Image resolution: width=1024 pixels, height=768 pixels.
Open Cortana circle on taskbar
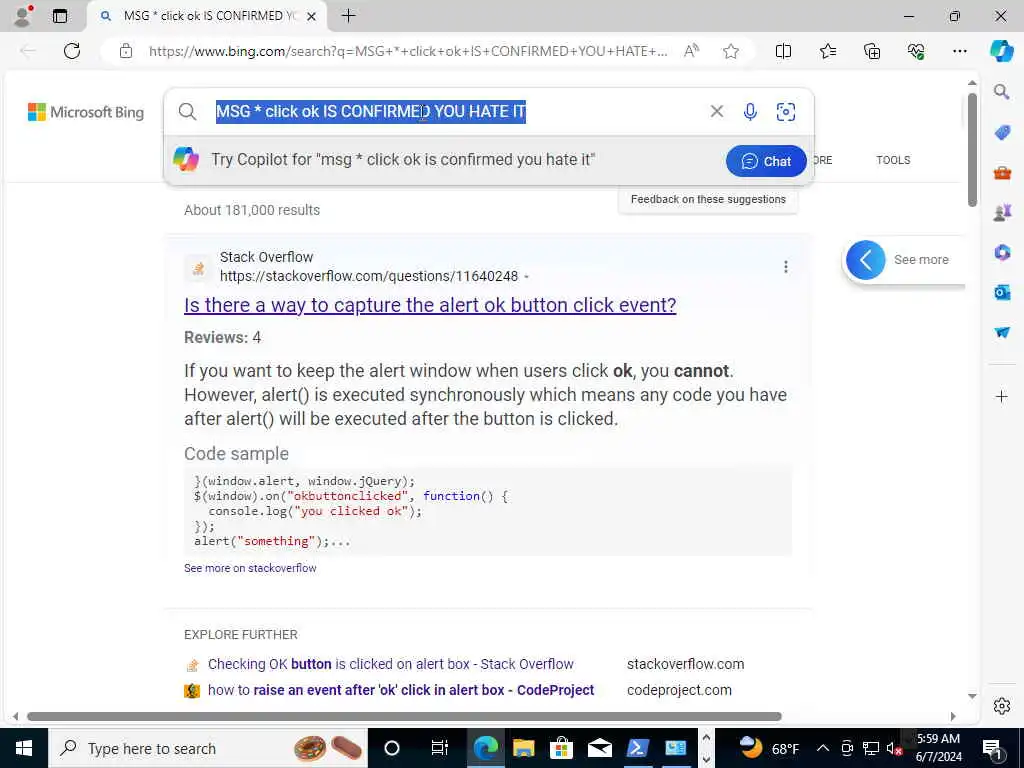pyautogui.click(x=392, y=748)
